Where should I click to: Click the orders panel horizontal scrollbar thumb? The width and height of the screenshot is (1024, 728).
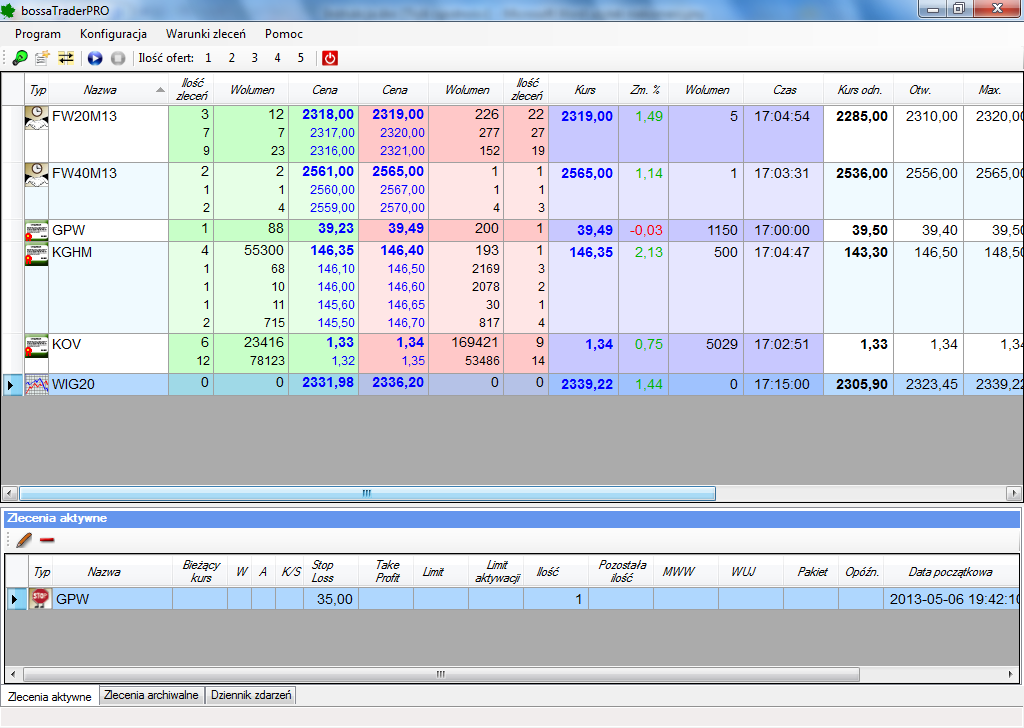click(441, 674)
